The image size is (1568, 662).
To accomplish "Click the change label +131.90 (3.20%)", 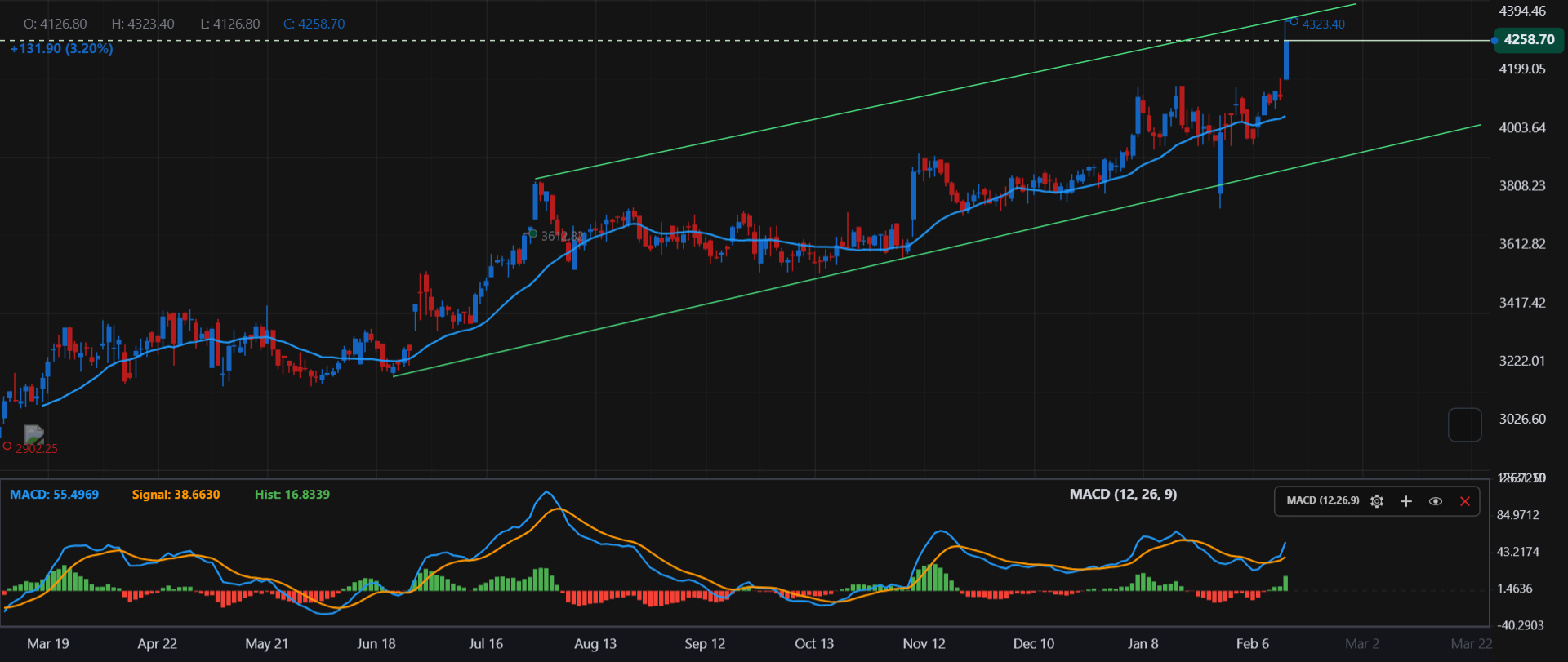I will [62, 49].
